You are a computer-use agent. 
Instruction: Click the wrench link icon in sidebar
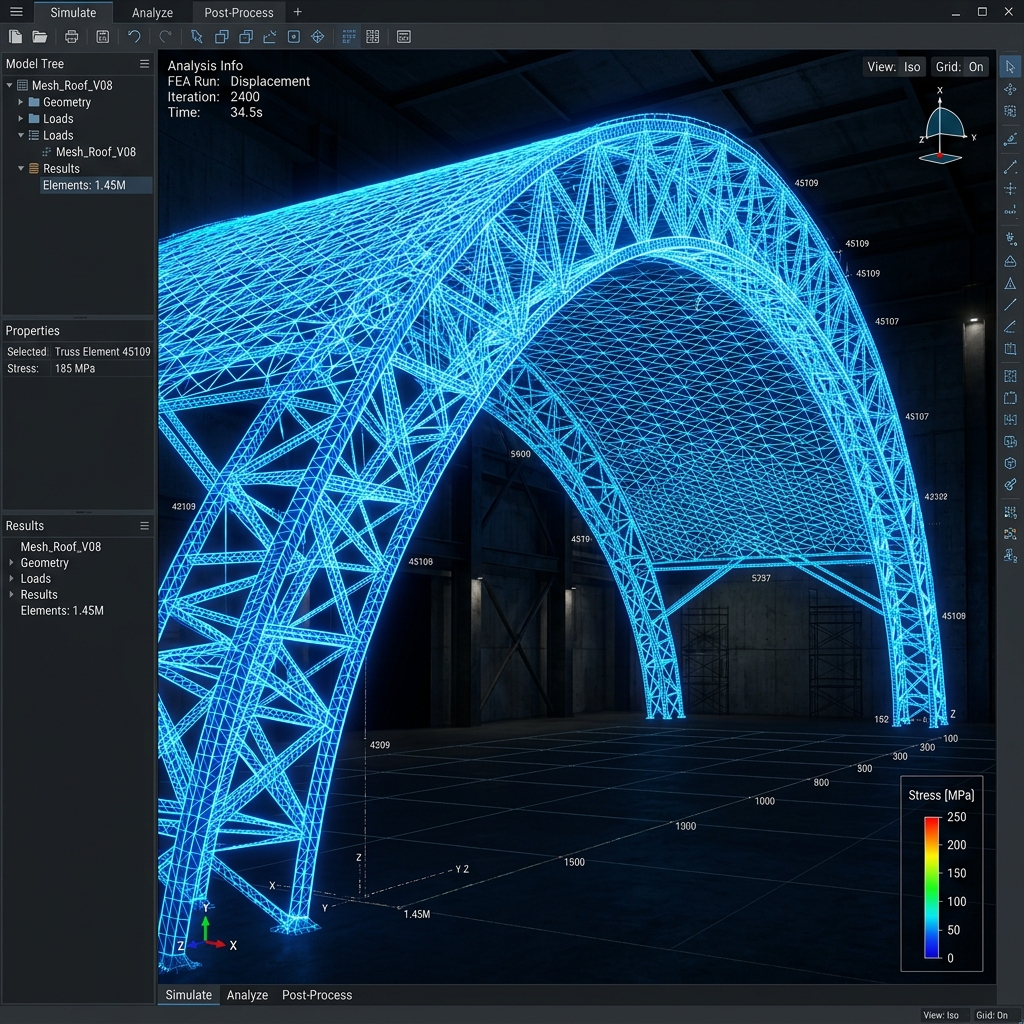[1010, 485]
